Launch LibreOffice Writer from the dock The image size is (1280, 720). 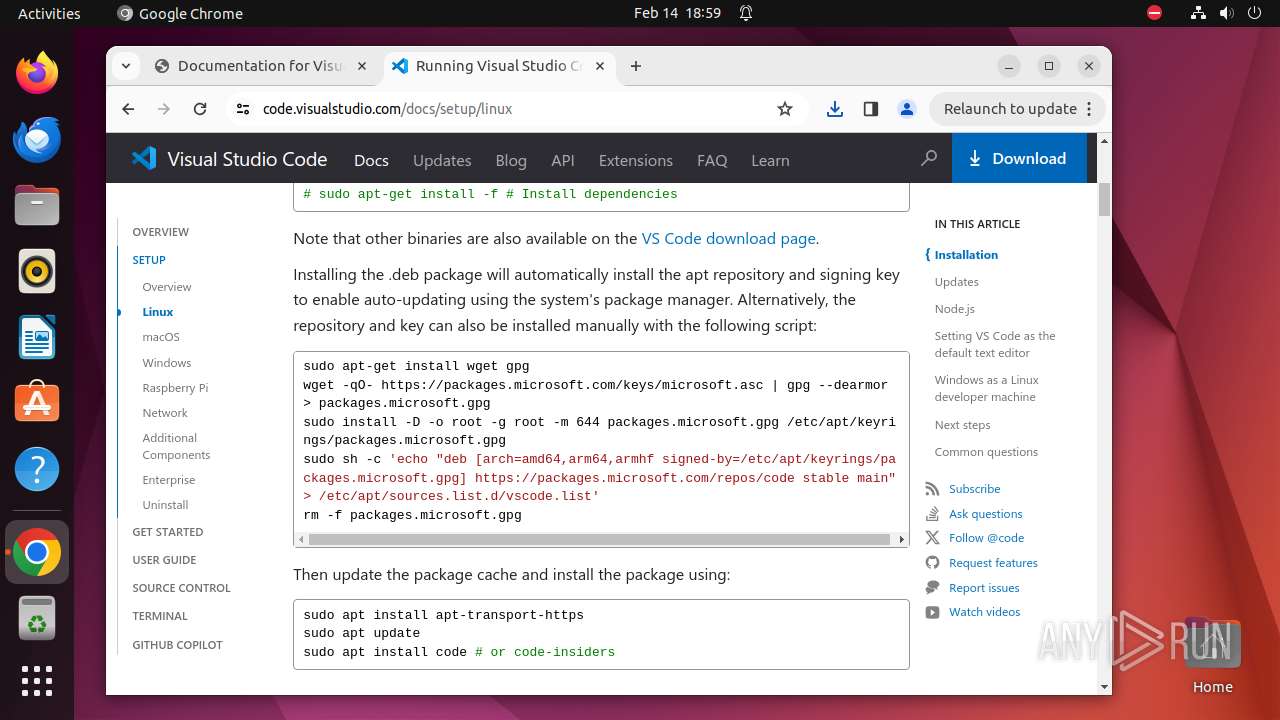tap(37, 337)
